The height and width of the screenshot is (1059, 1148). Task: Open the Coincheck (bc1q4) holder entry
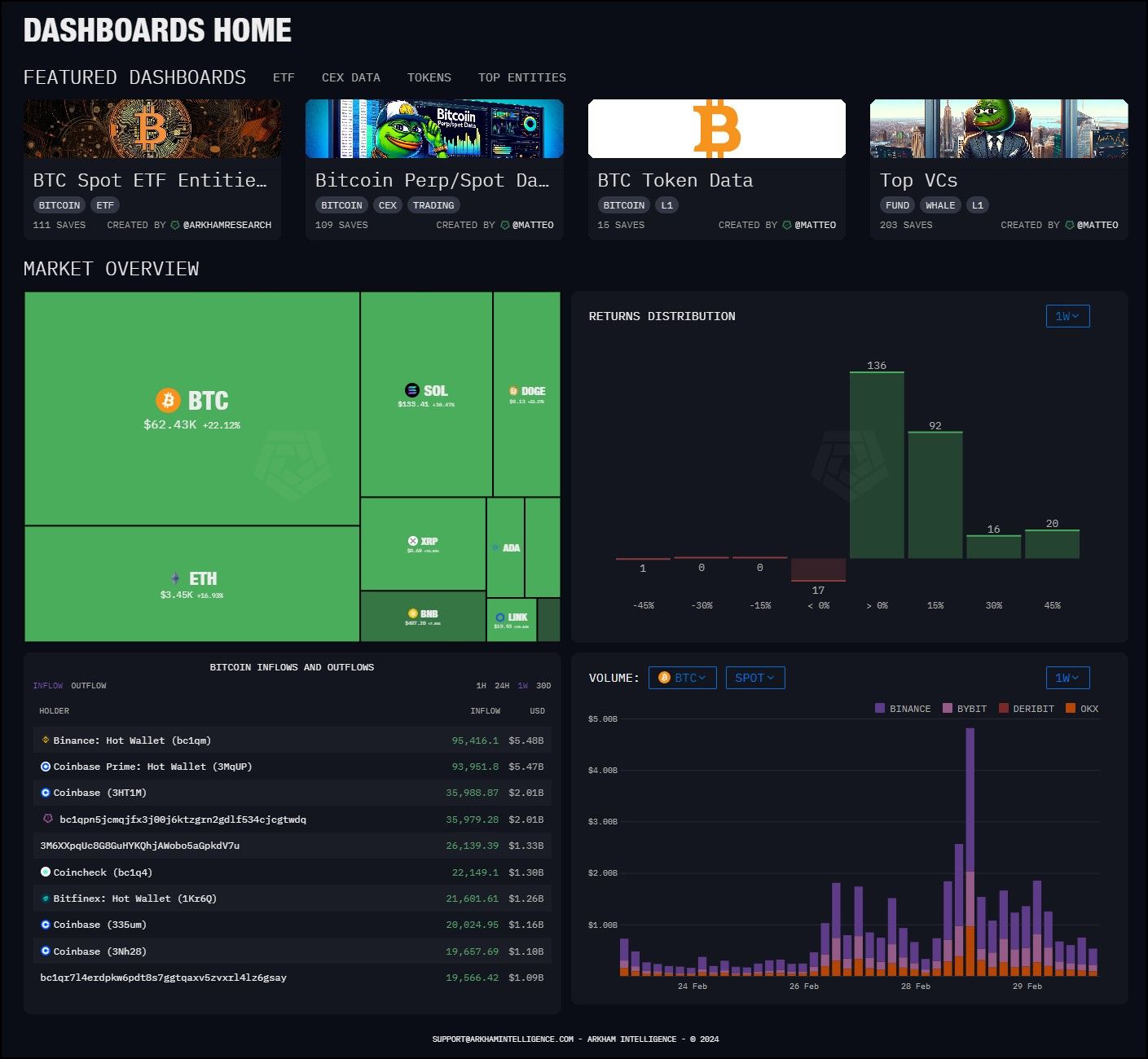[x=103, y=872]
